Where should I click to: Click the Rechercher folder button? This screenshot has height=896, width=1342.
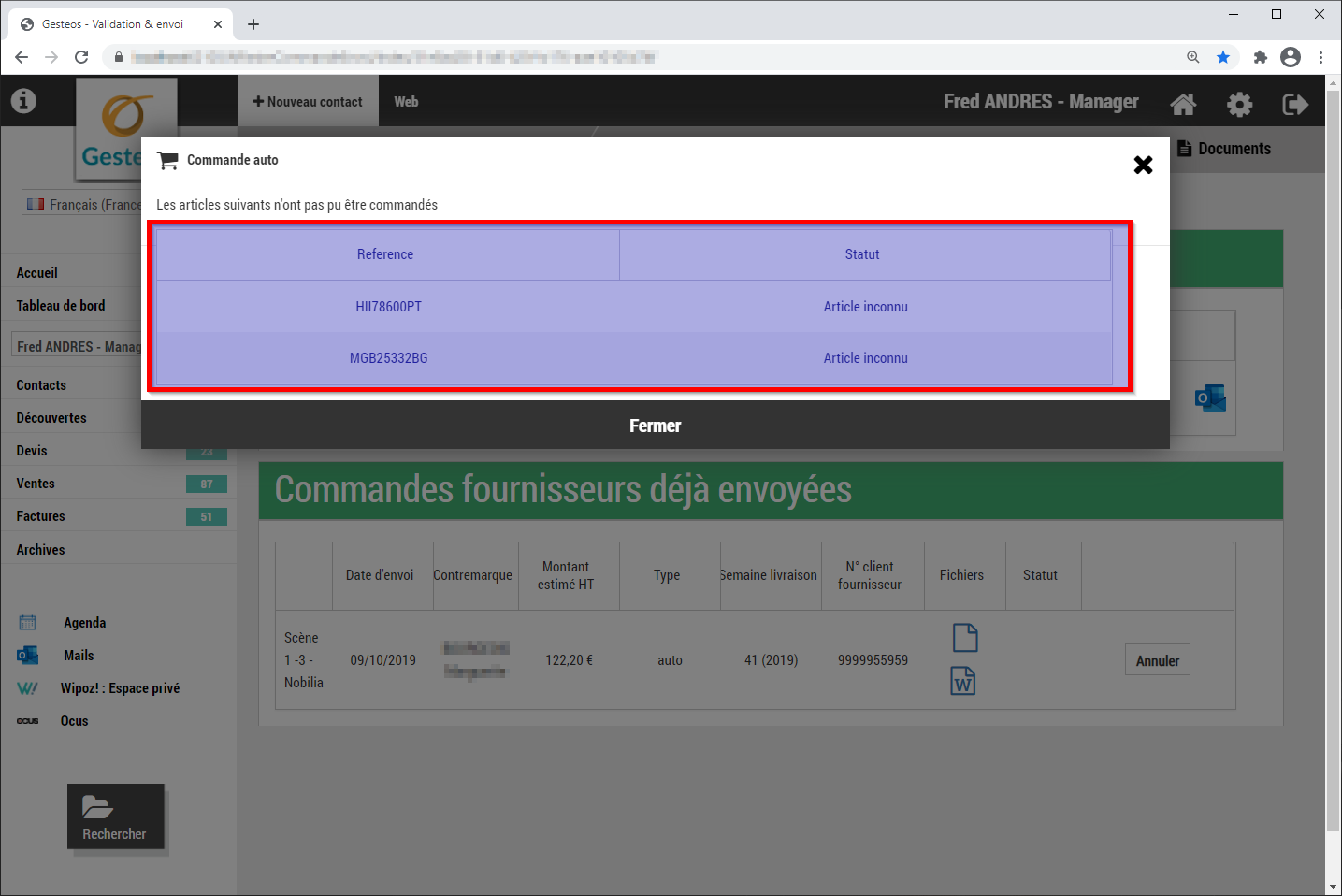click(x=115, y=817)
